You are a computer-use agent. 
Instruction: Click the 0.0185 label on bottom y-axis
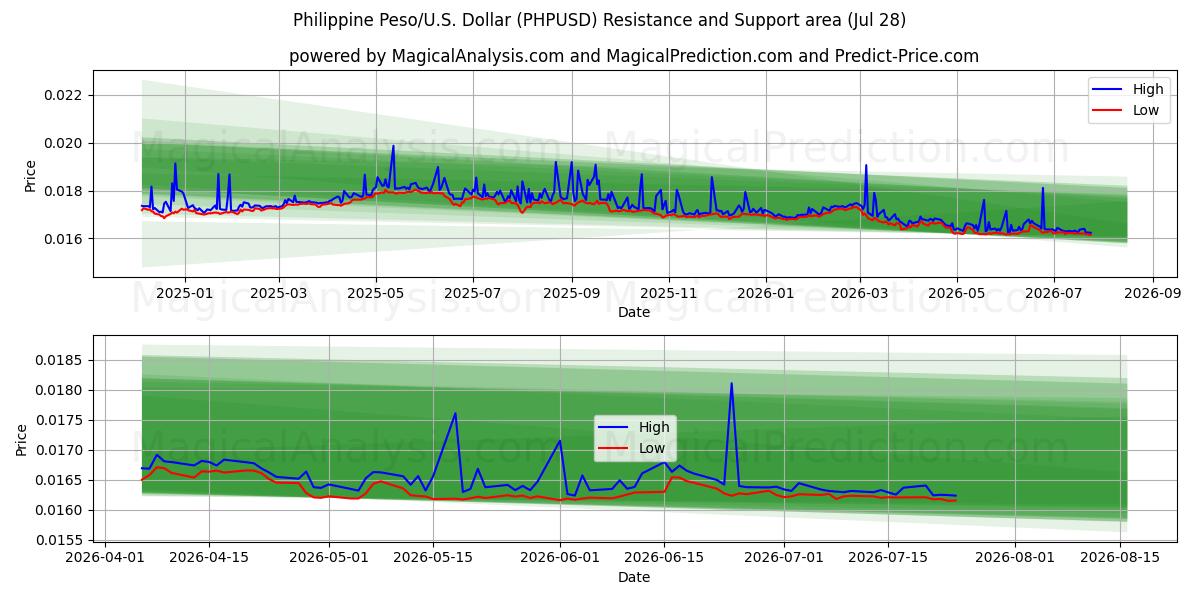point(60,360)
